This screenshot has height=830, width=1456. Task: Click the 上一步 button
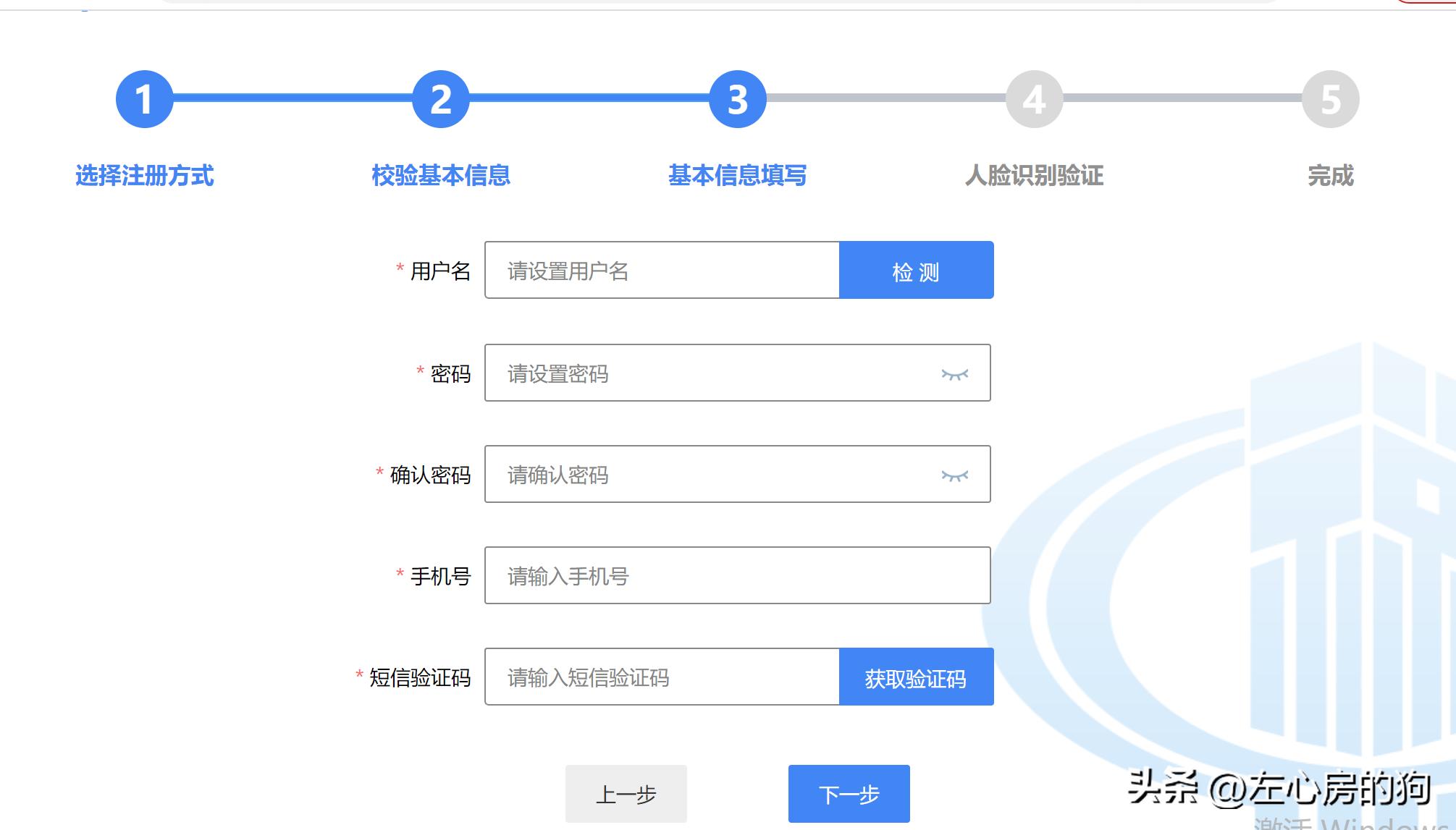[626, 794]
